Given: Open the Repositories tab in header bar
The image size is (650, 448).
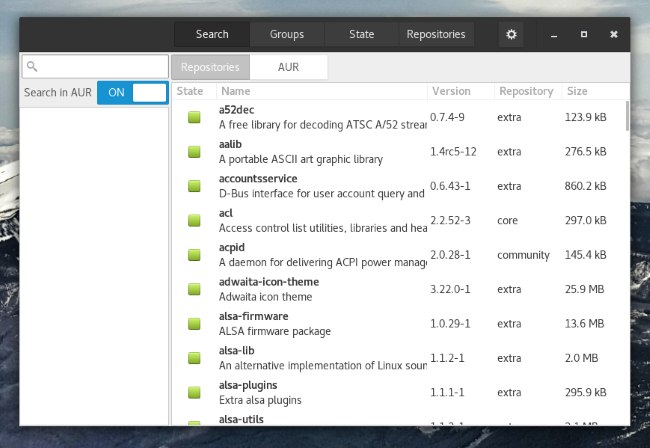Looking at the screenshot, I should click(x=436, y=34).
